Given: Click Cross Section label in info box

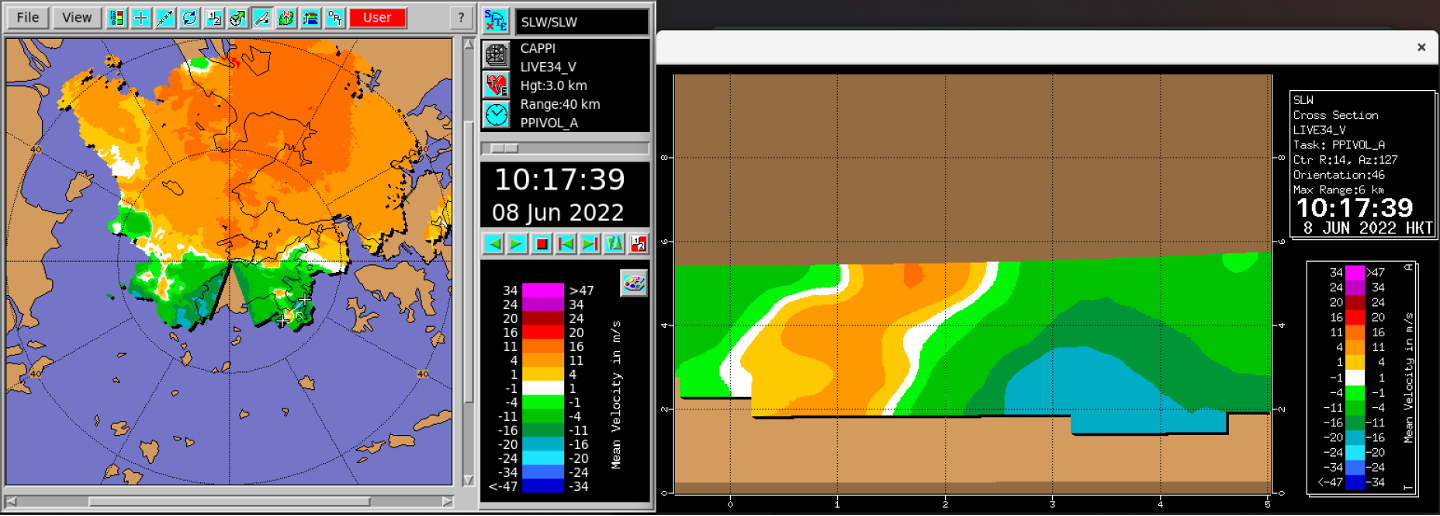Looking at the screenshot, I should tap(1335, 115).
